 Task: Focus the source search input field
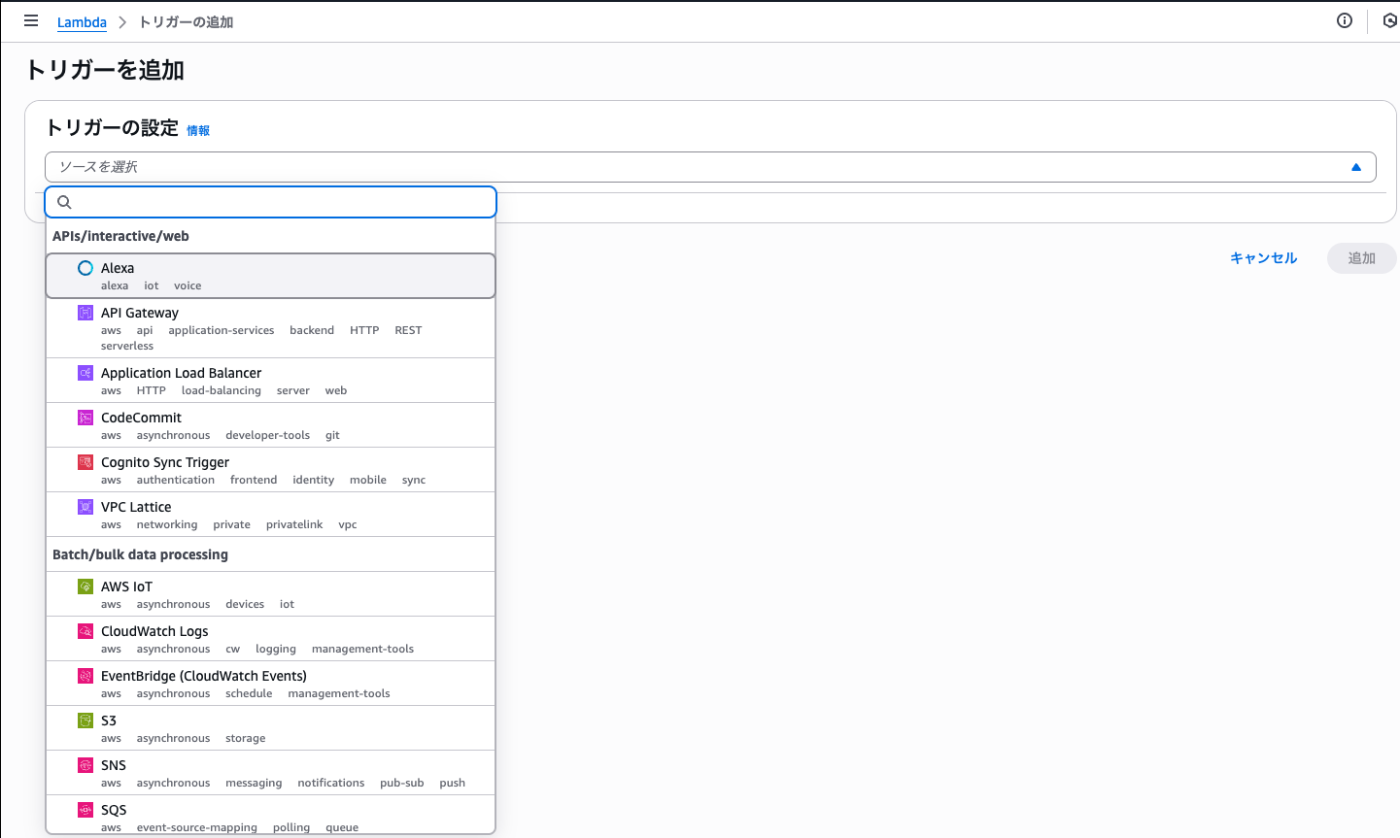(x=271, y=202)
